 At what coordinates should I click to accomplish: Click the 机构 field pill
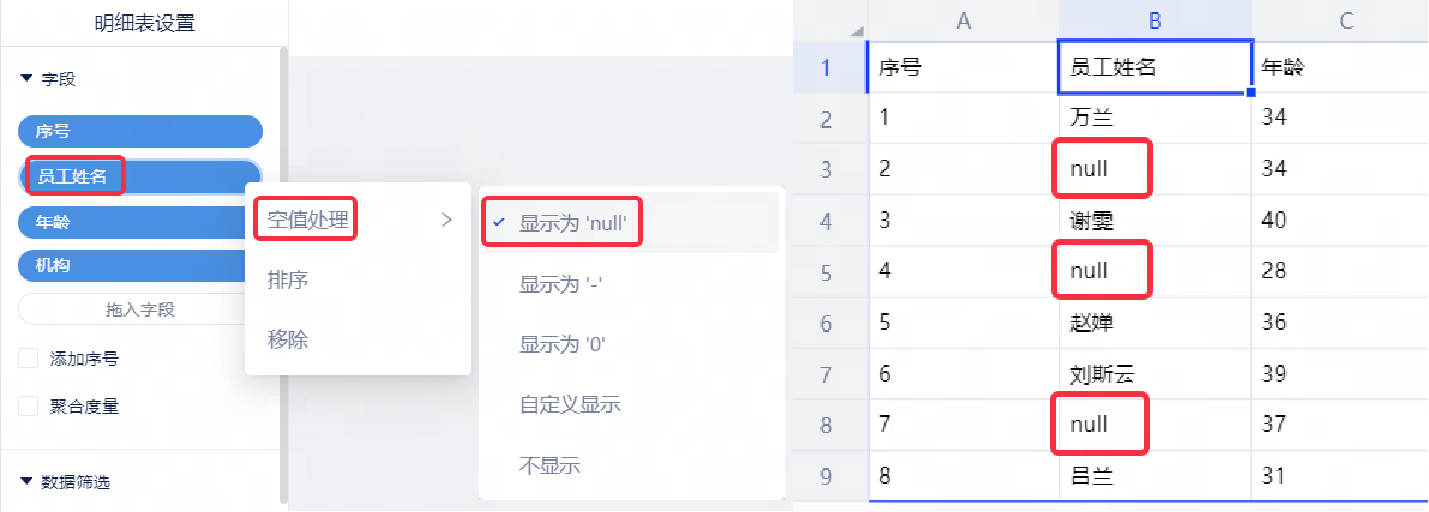(132, 266)
